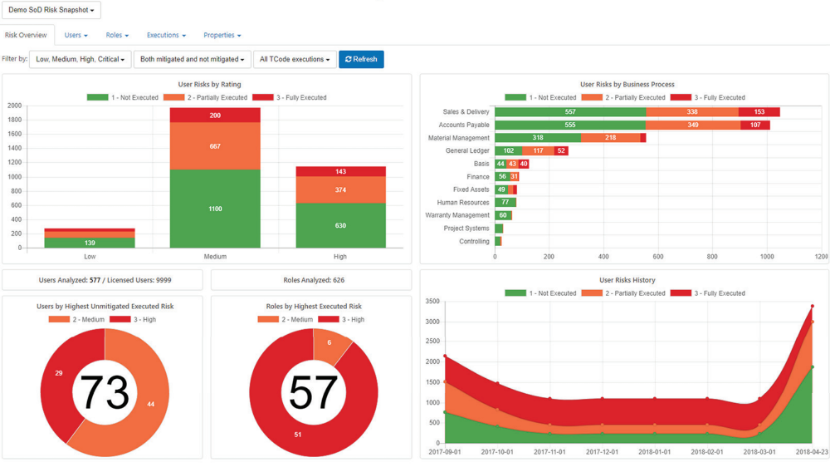Click the 29 red slice in Users donut
The width and height of the screenshot is (830, 468).
coord(58,374)
